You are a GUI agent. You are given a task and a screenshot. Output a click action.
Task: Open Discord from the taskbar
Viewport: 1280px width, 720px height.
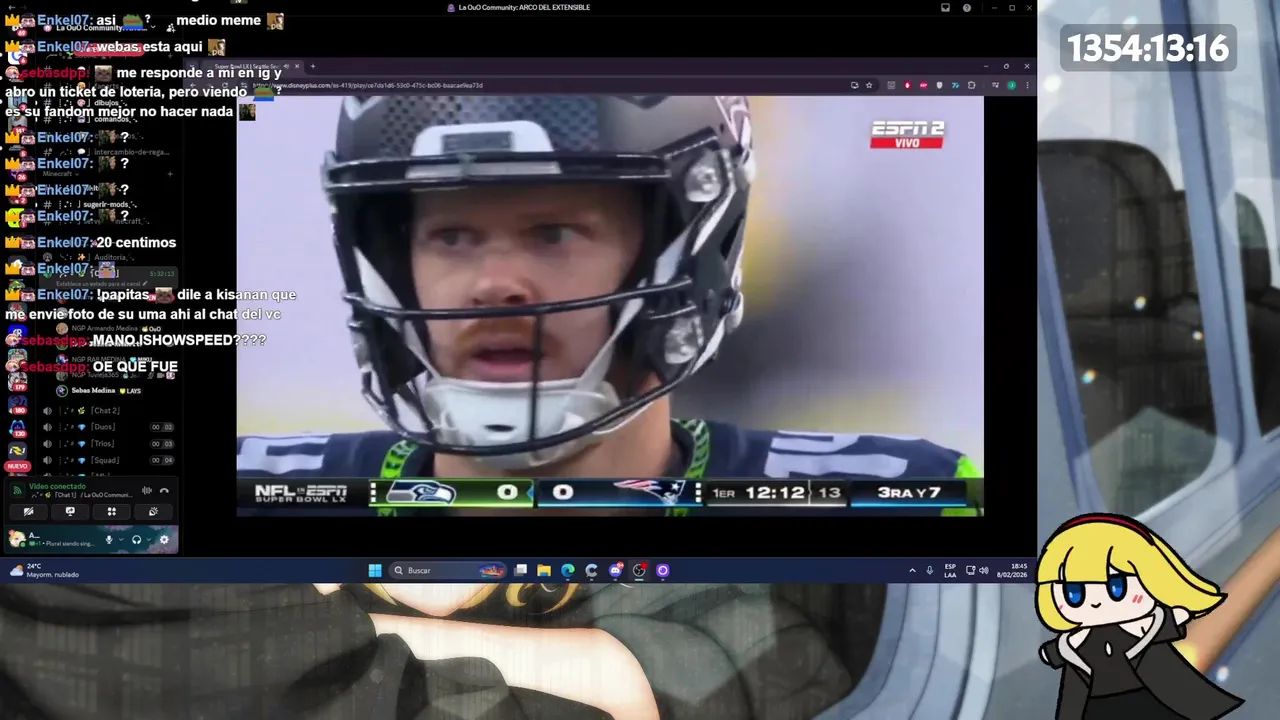(616, 570)
